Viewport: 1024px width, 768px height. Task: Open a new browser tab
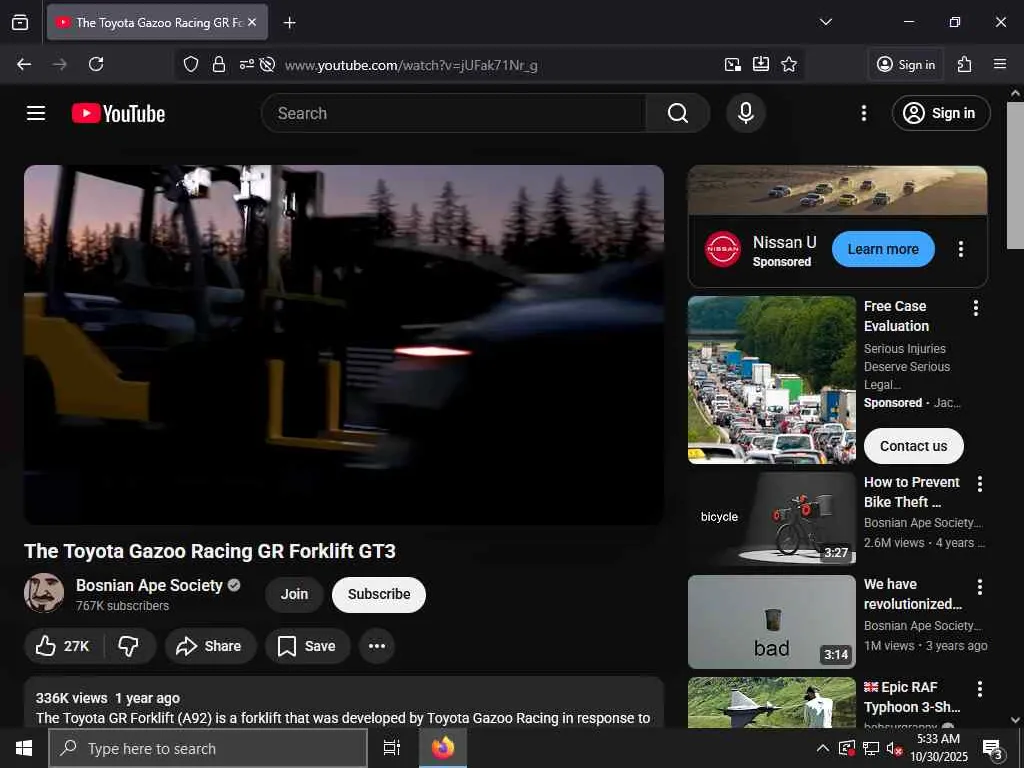tap(289, 23)
